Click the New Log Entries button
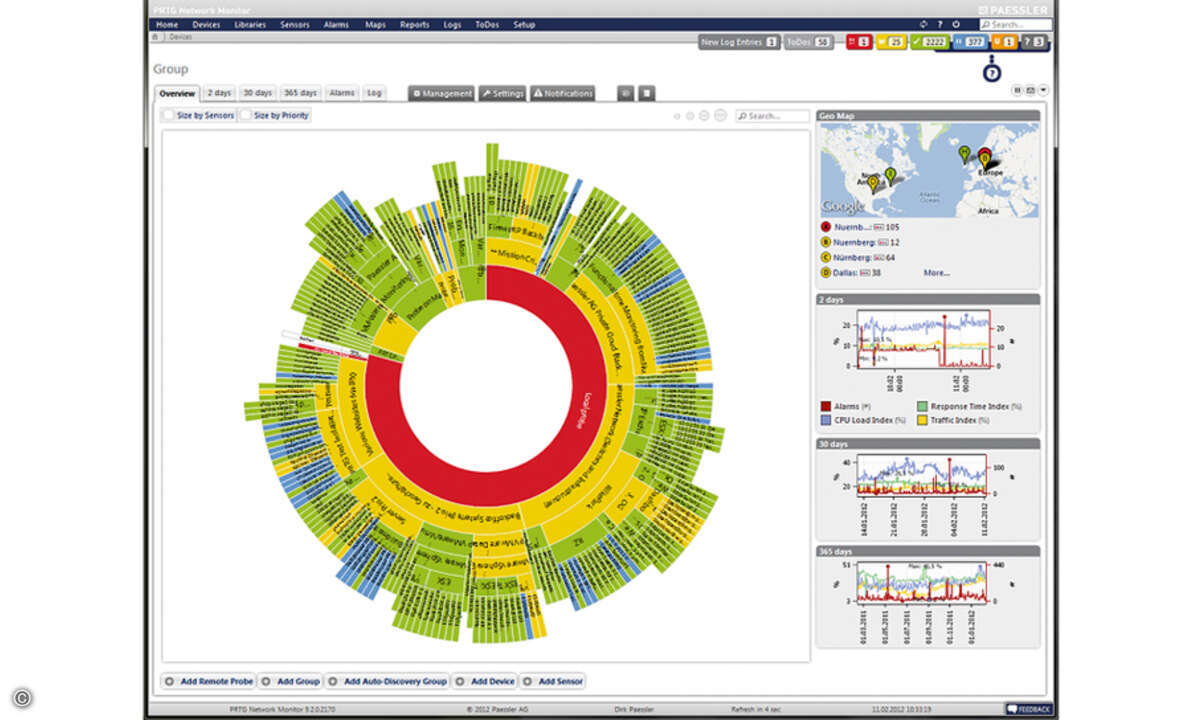 (739, 42)
